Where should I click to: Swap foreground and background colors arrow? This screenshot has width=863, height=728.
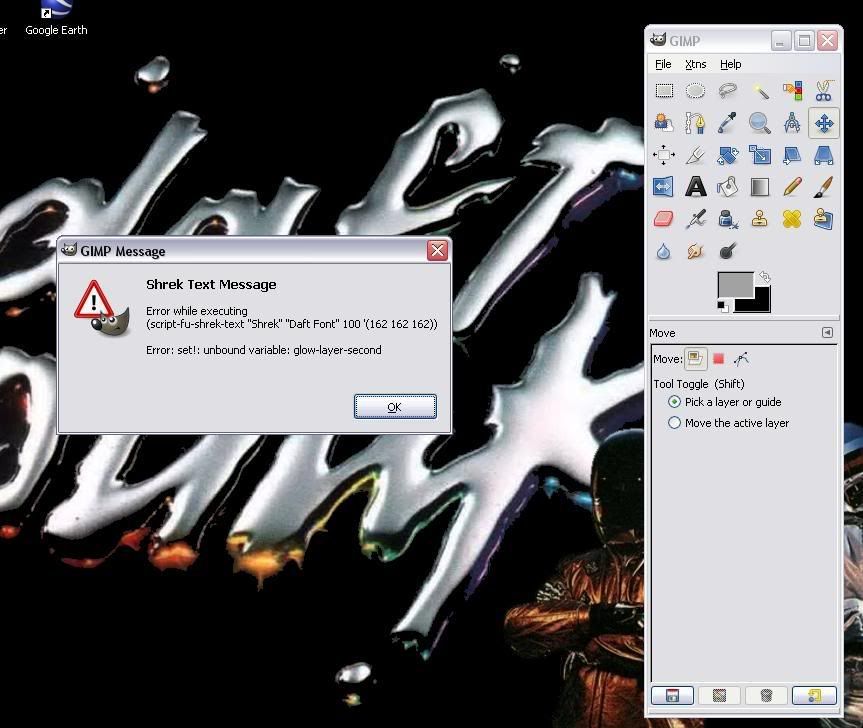pyautogui.click(x=764, y=277)
